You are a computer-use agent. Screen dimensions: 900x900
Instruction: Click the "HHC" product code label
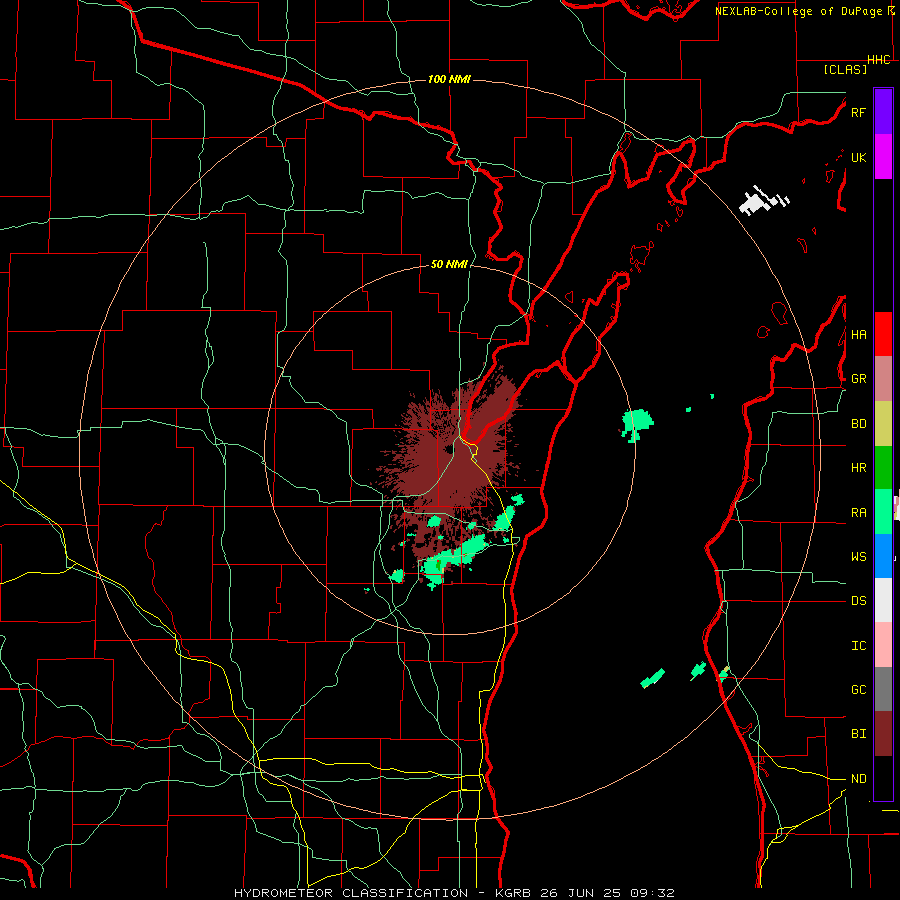(x=879, y=60)
